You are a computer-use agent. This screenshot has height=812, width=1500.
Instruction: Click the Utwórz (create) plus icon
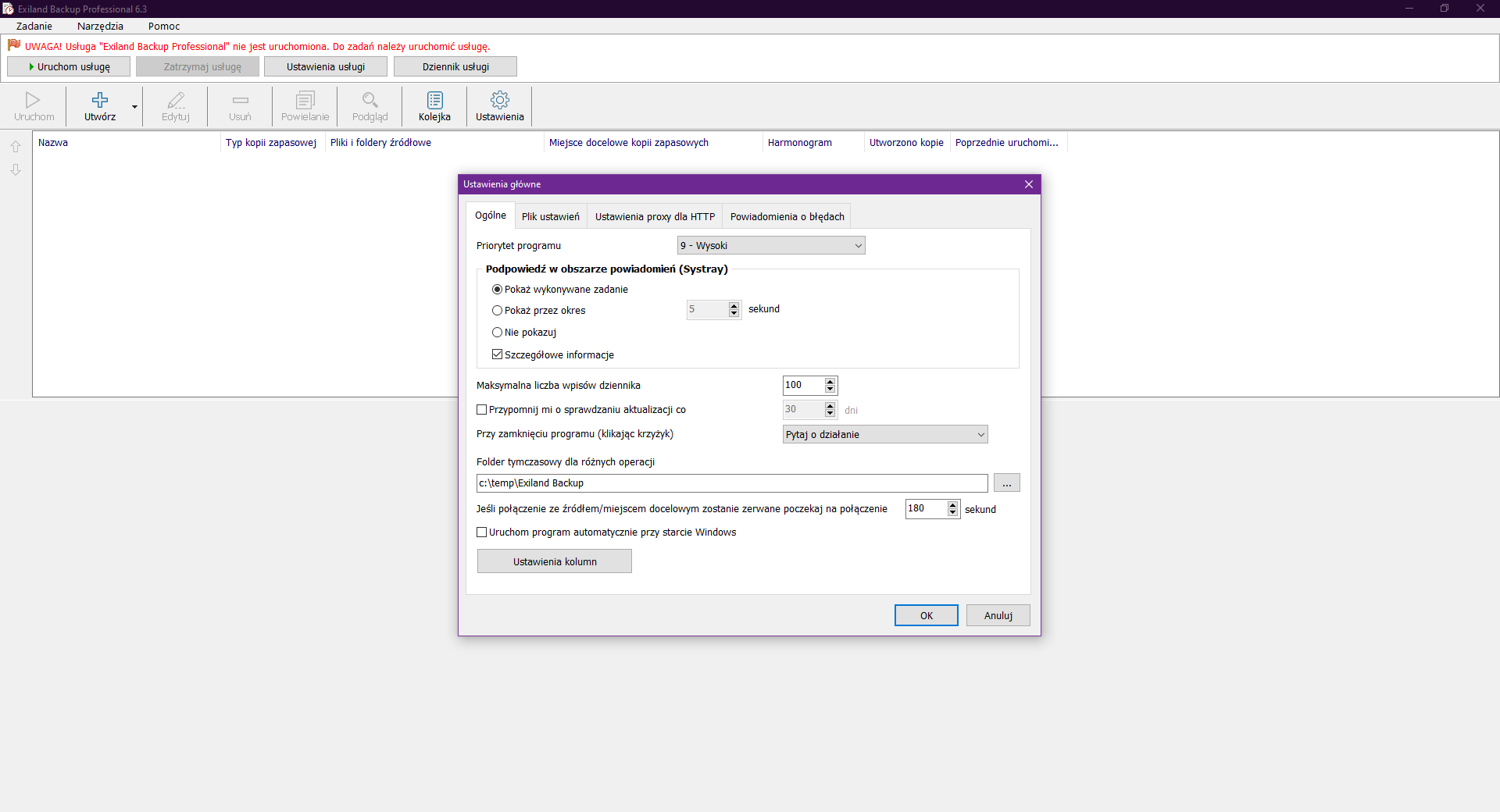point(100,100)
